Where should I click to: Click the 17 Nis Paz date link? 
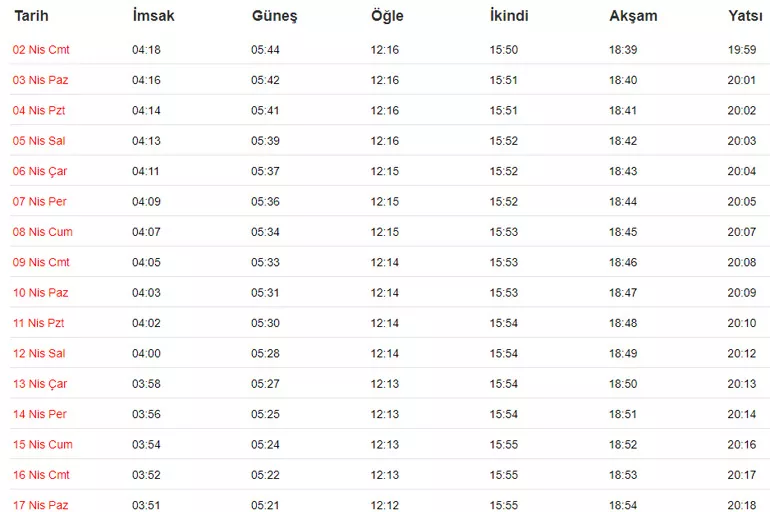point(40,505)
